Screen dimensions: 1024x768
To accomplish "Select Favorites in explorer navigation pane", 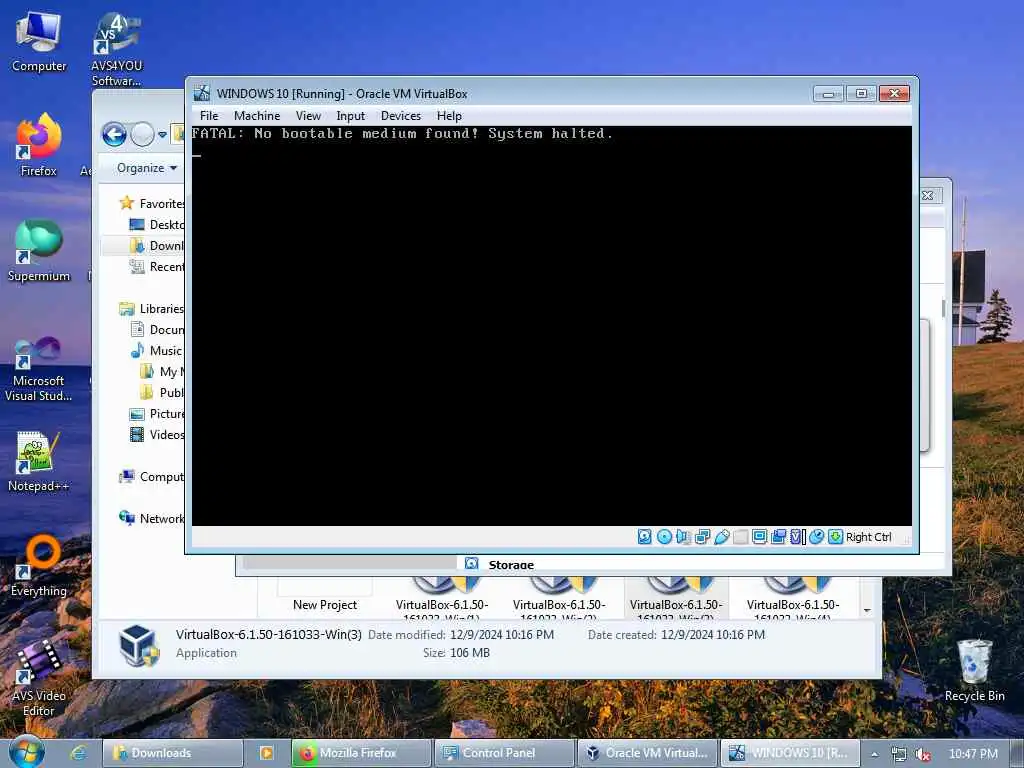I will (x=152, y=203).
